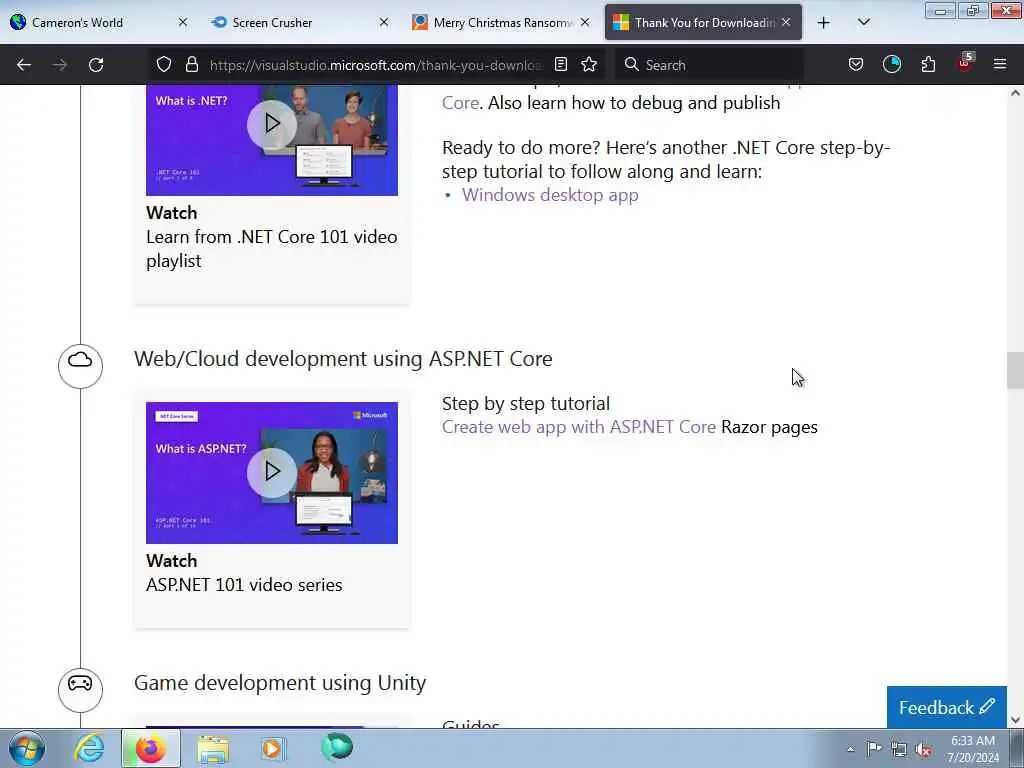
Task: Click Learn from .NET Core 101 caption
Action: [x=272, y=248]
